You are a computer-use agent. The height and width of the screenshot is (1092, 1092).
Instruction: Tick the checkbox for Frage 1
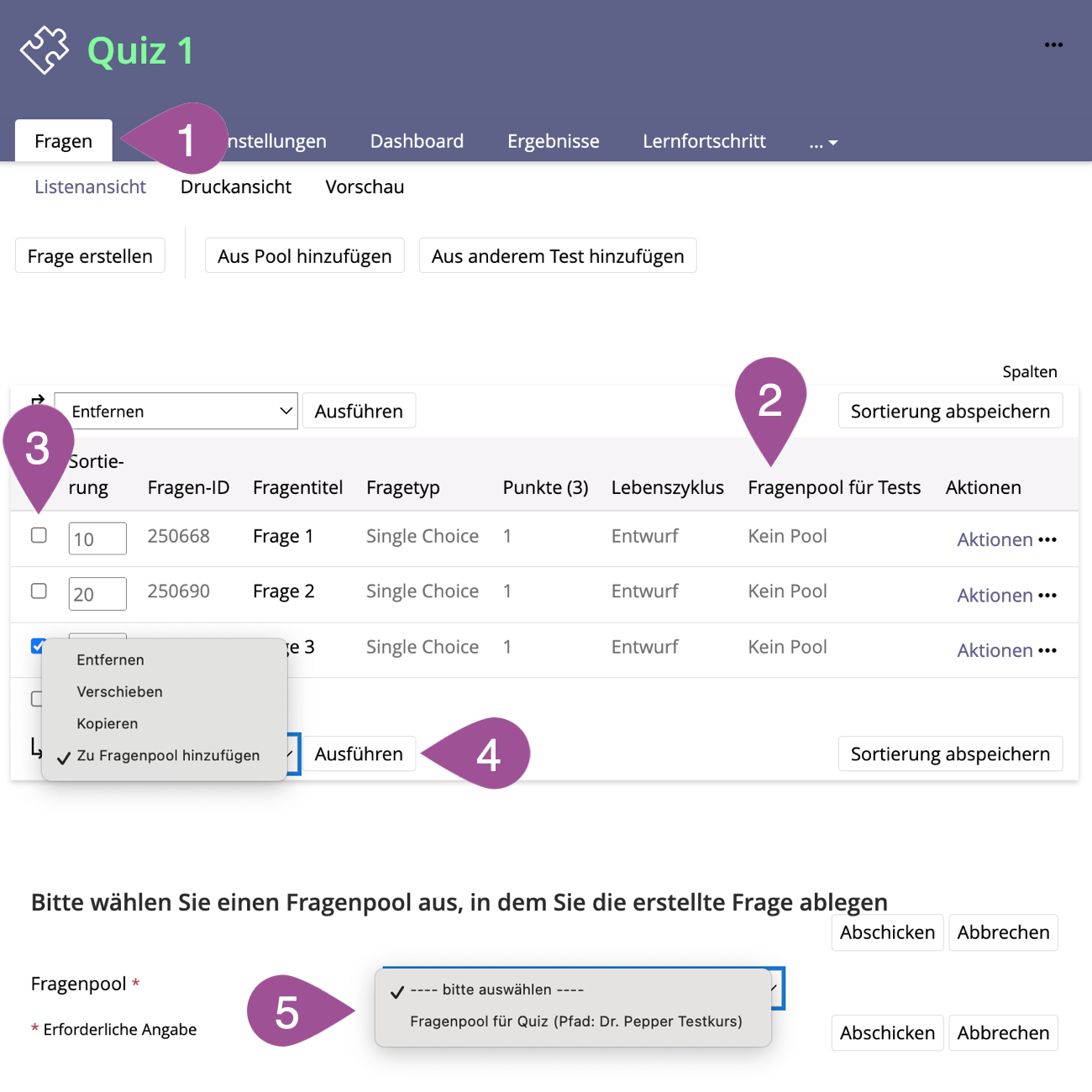point(39,535)
